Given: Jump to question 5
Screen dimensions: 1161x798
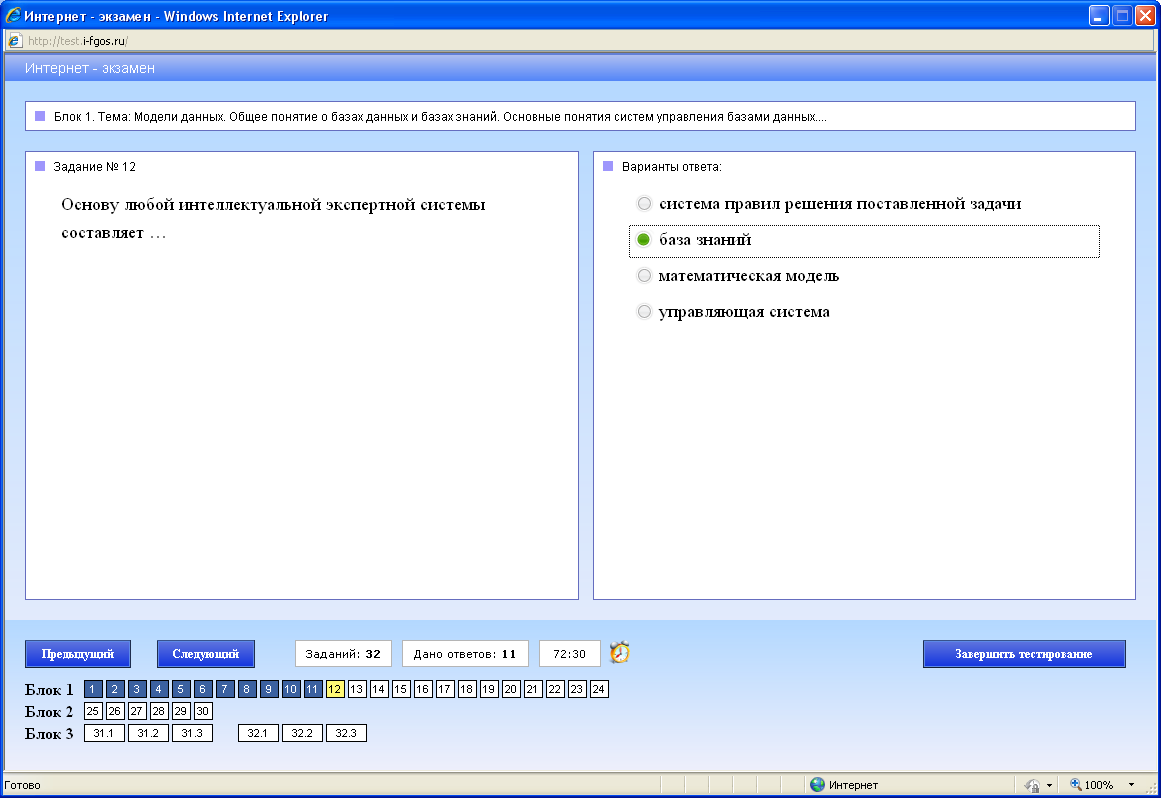Looking at the screenshot, I should pyautogui.click(x=181, y=689).
